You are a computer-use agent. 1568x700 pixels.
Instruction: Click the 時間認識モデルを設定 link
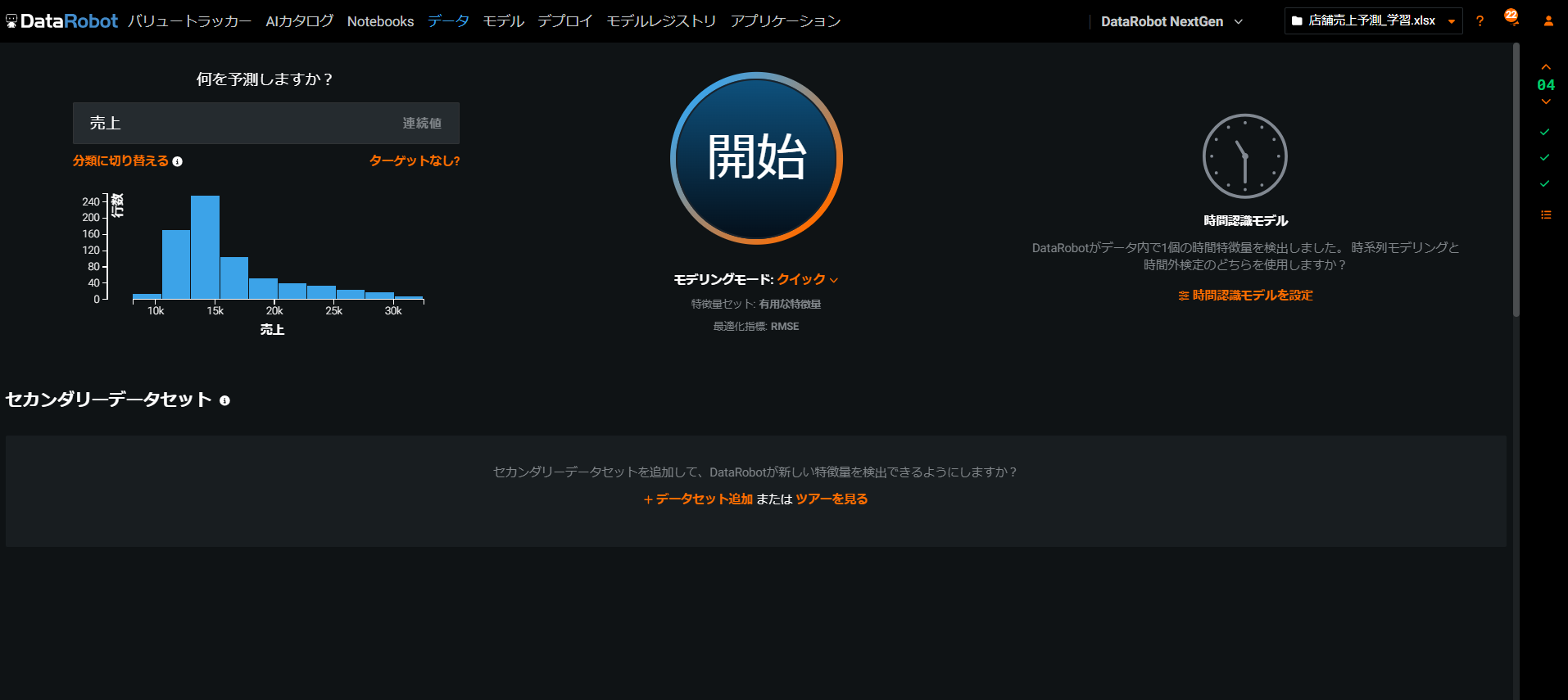1245,295
